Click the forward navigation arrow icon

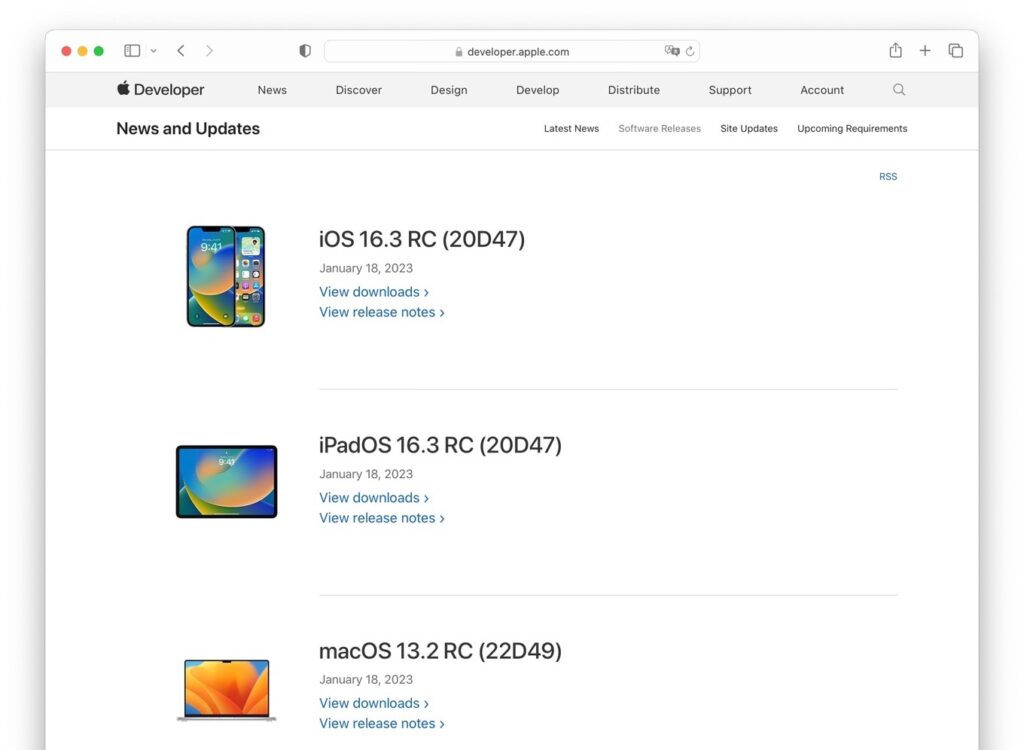click(210, 50)
